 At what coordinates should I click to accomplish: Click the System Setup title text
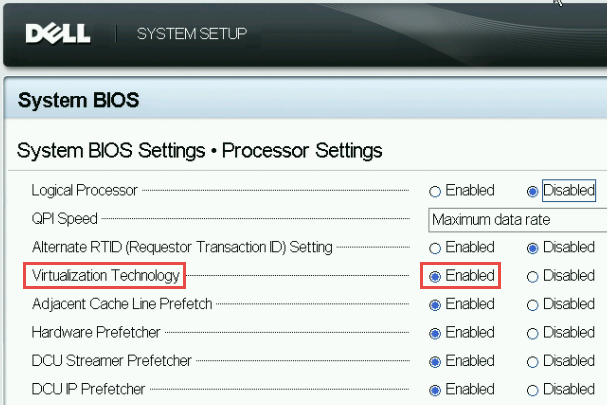pyautogui.click(x=192, y=34)
